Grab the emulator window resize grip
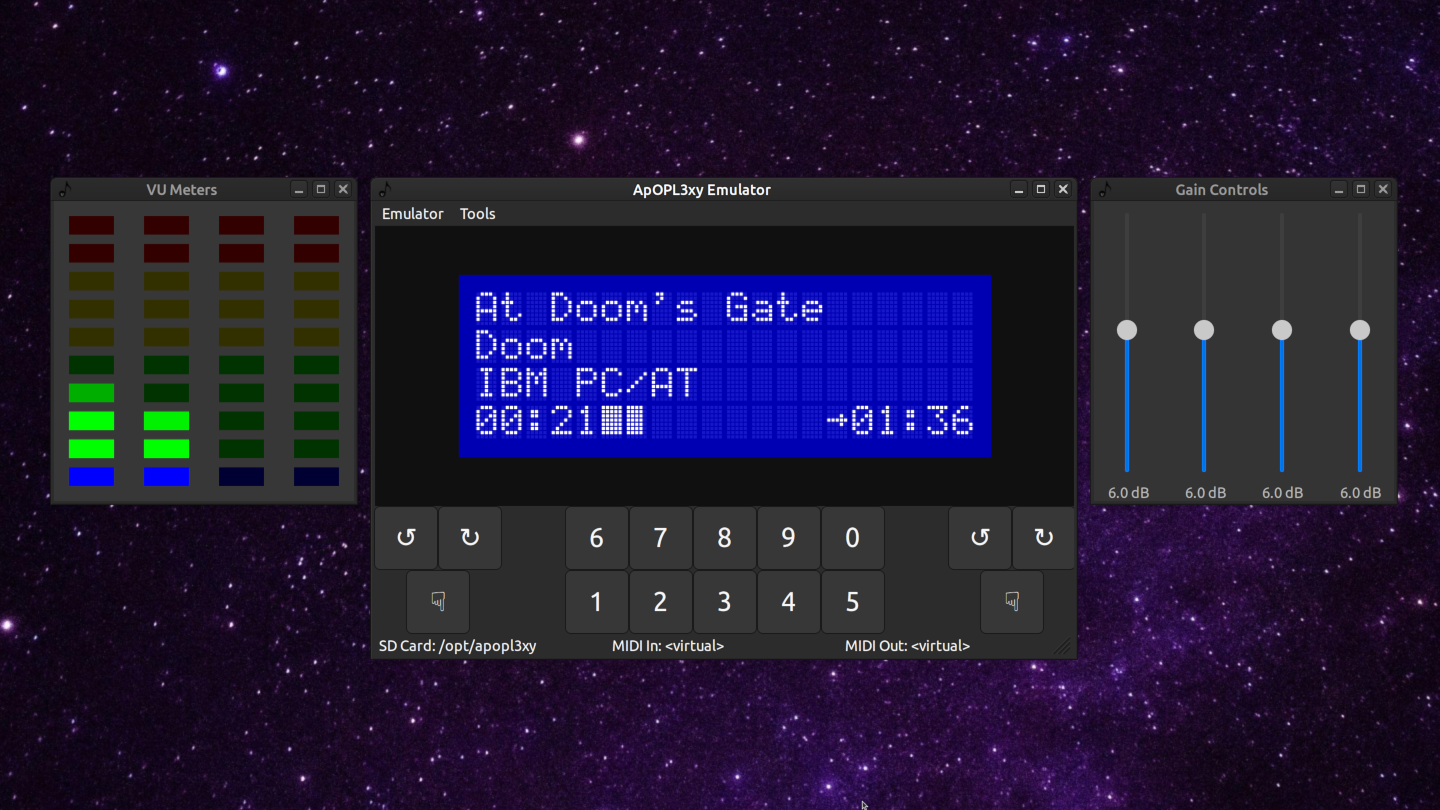1440x810 pixels. click(1063, 647)
